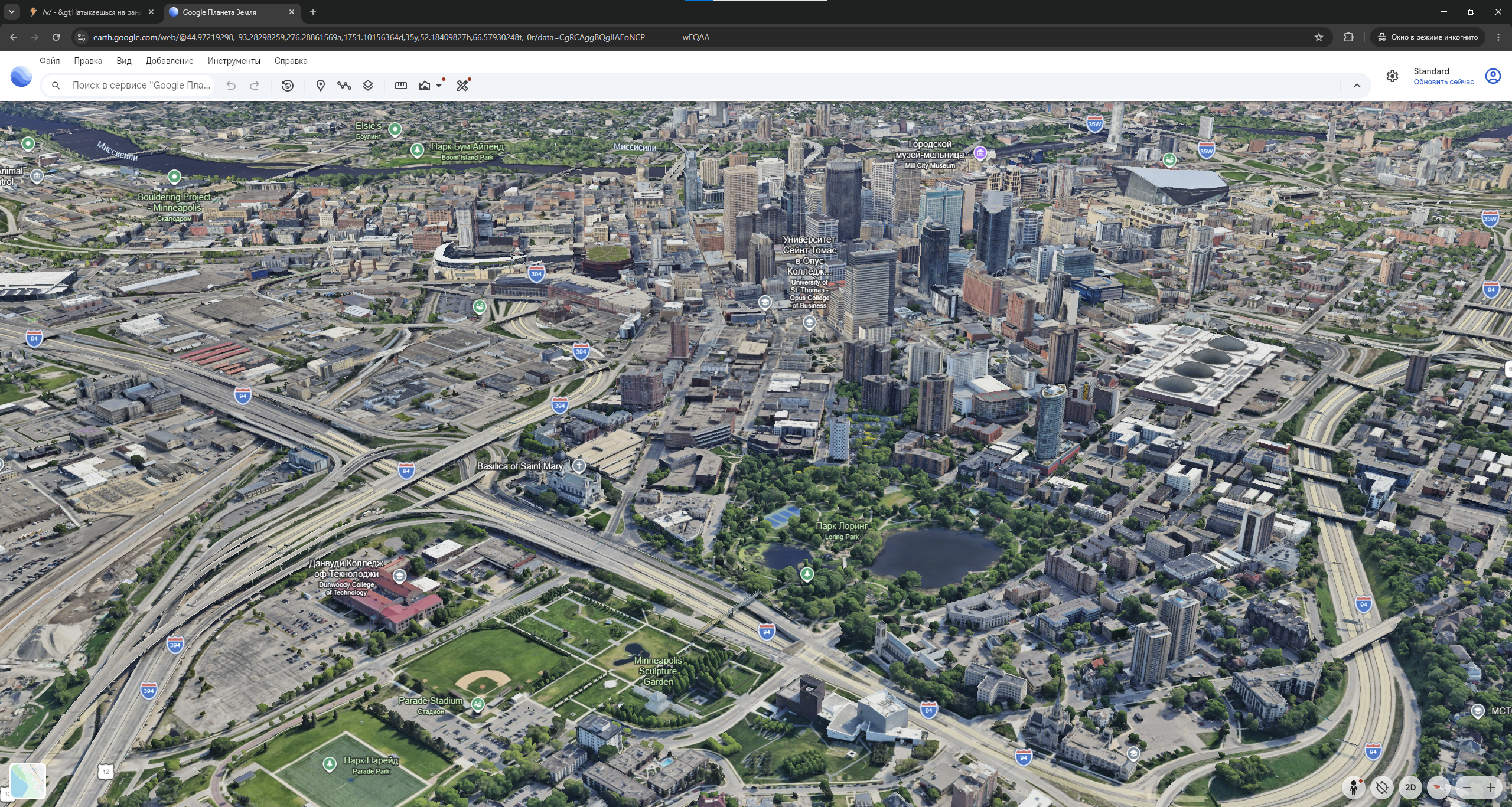Viewport: 1512px width, 807px height.
Task: Click the Opus College of Business marker
Action: 809,322
